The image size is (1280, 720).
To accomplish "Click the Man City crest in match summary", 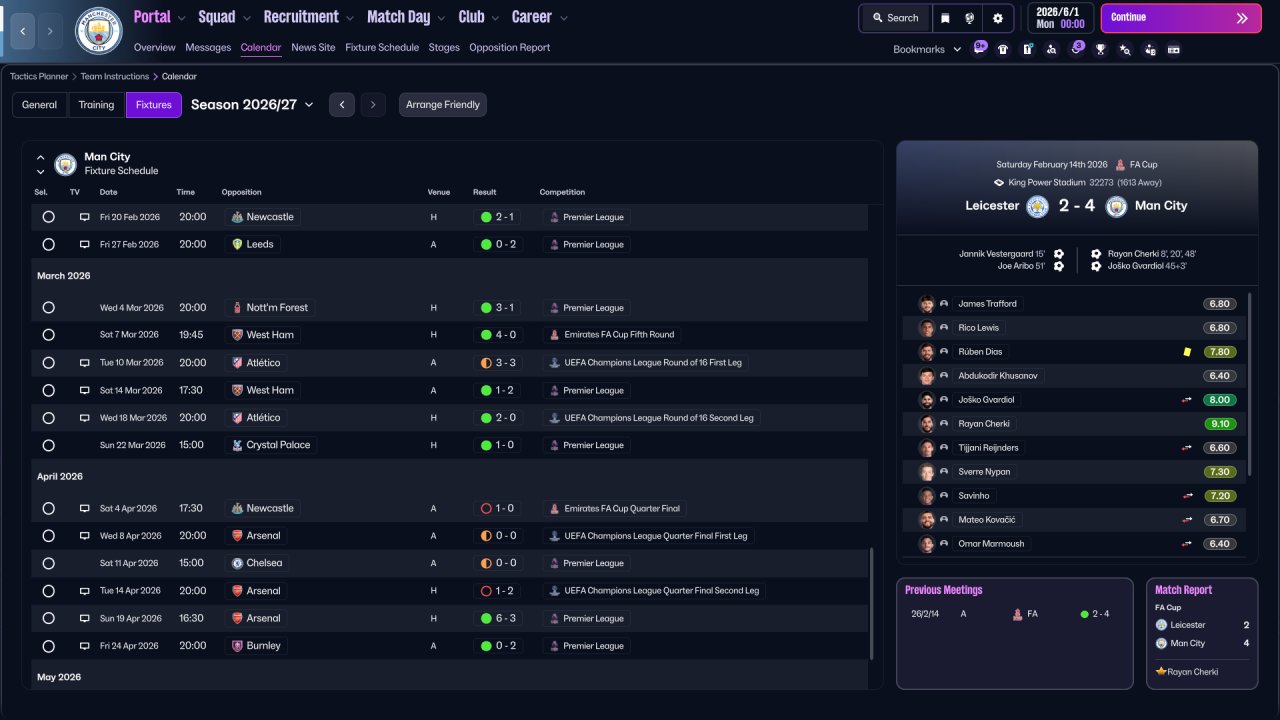I will (x=1117, y=206).
